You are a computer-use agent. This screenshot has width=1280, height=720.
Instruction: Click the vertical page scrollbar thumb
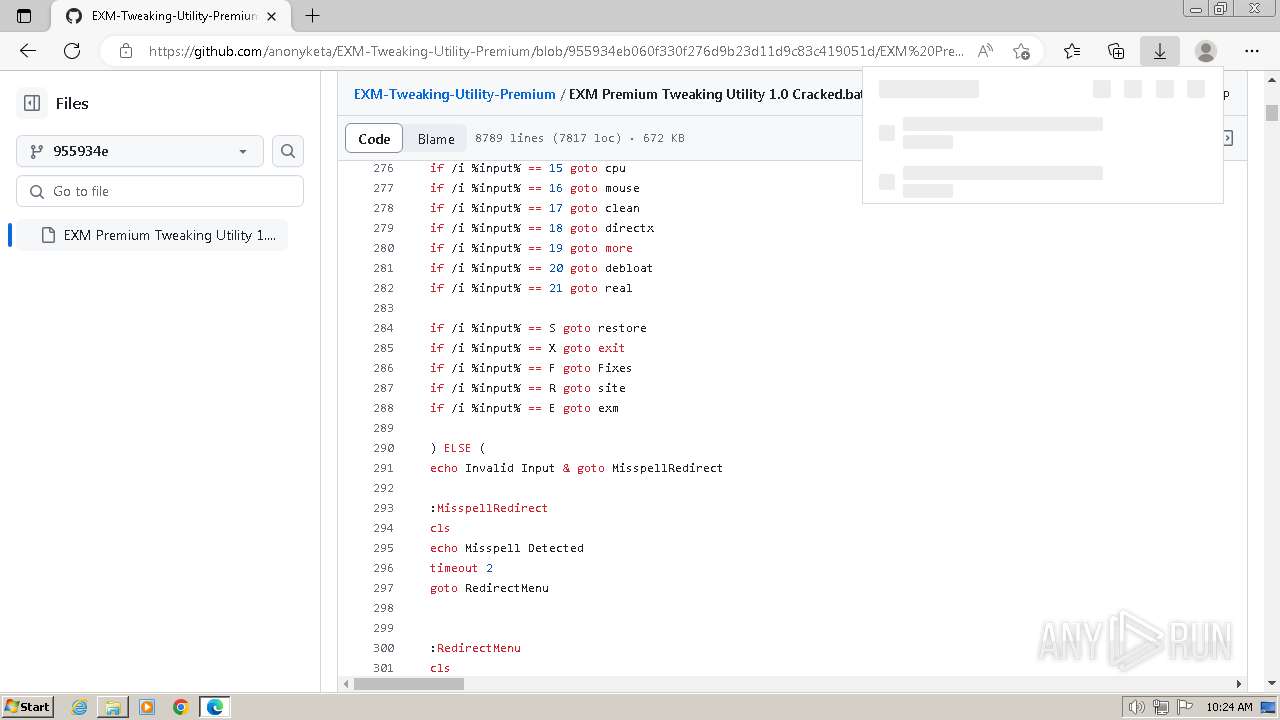1272,112
